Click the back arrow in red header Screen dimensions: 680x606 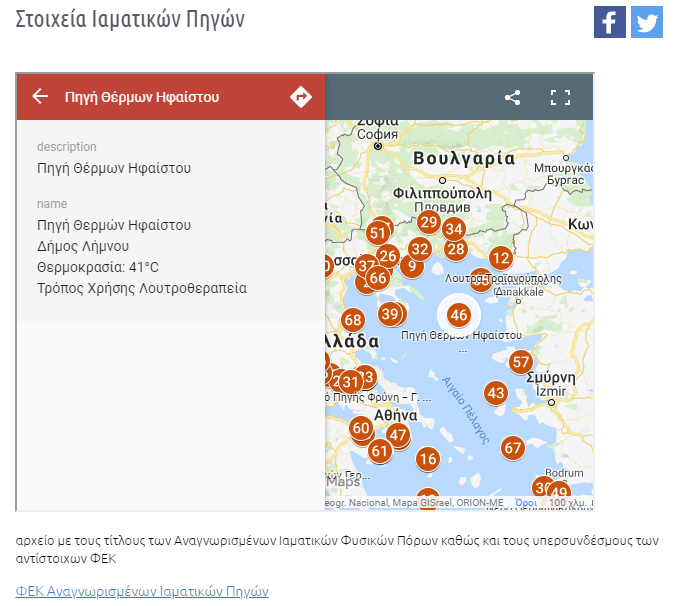pyautogui.click(x=40, y=97)
